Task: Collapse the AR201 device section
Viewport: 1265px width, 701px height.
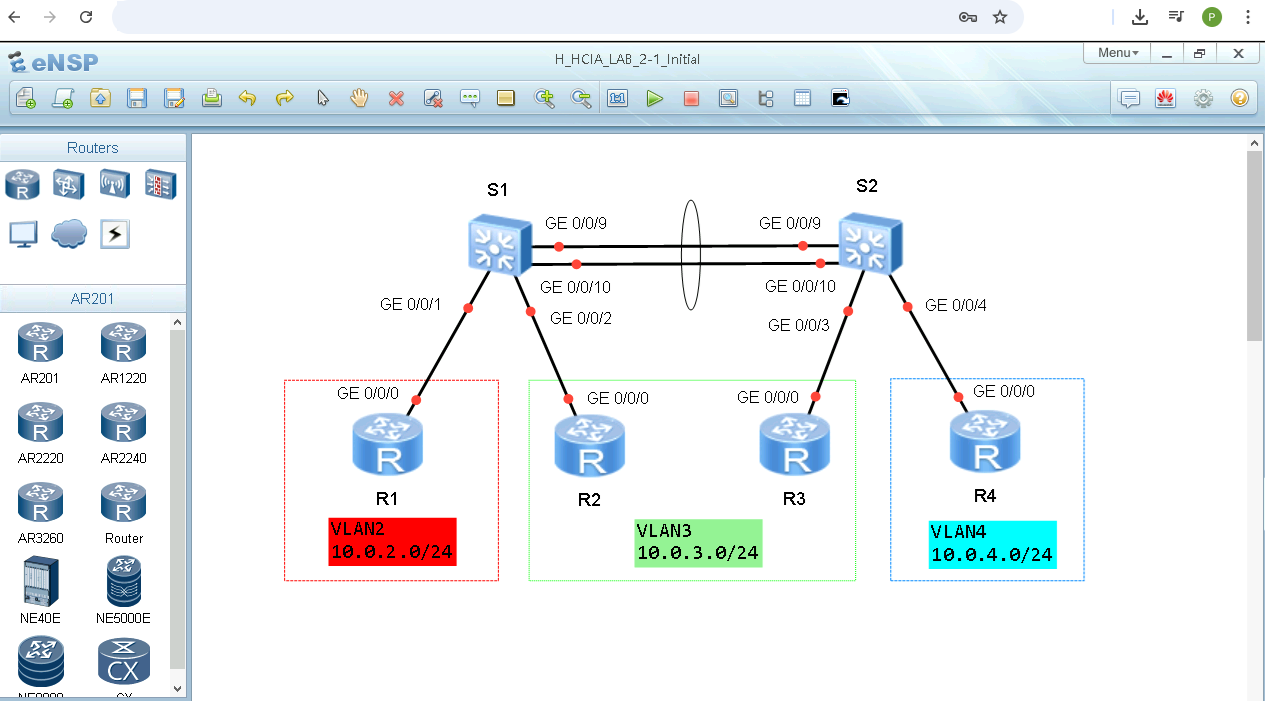Action: (x=93, y=297)
